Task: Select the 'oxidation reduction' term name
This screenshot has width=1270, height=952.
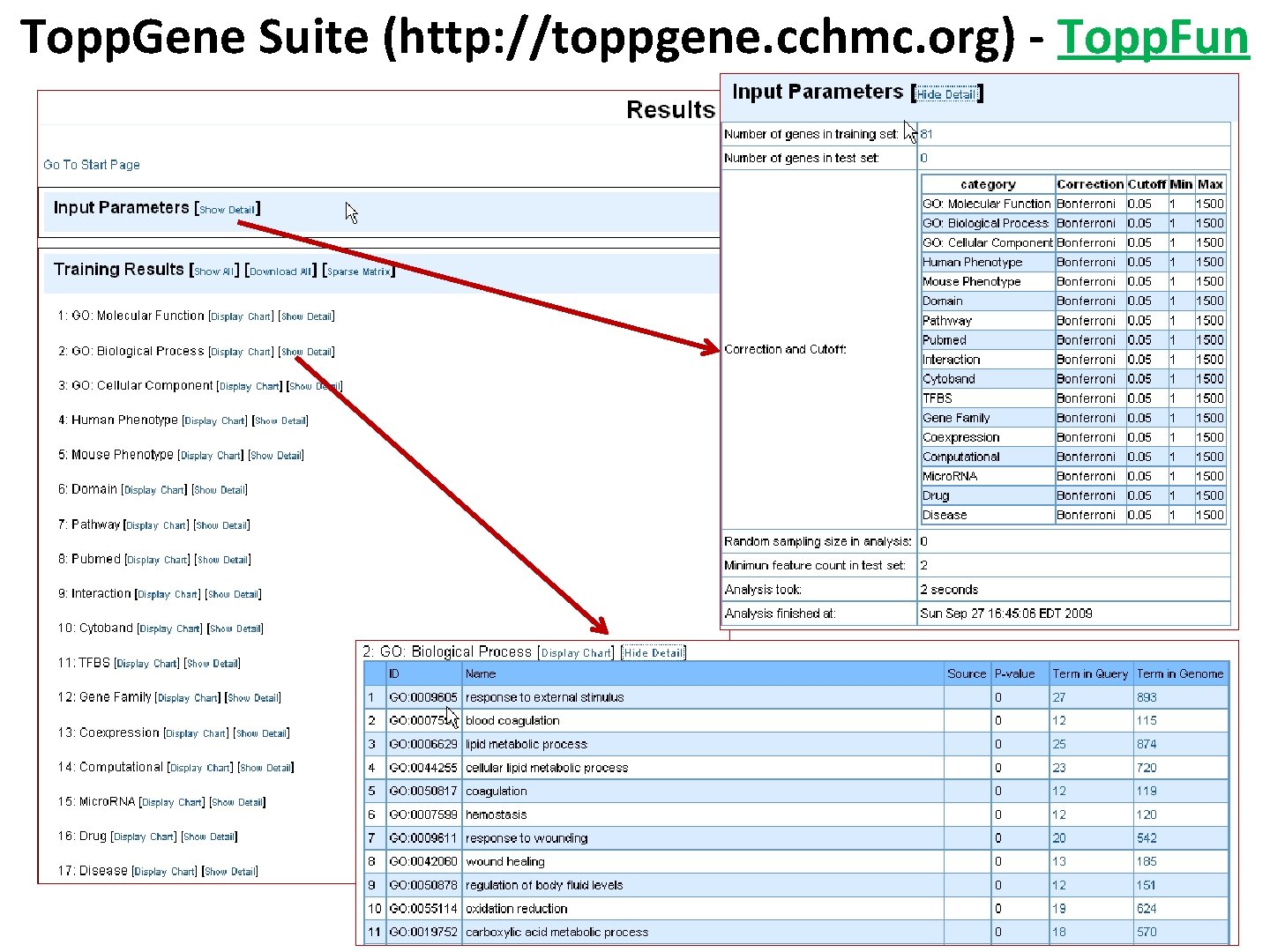Action: pos(517,909)
